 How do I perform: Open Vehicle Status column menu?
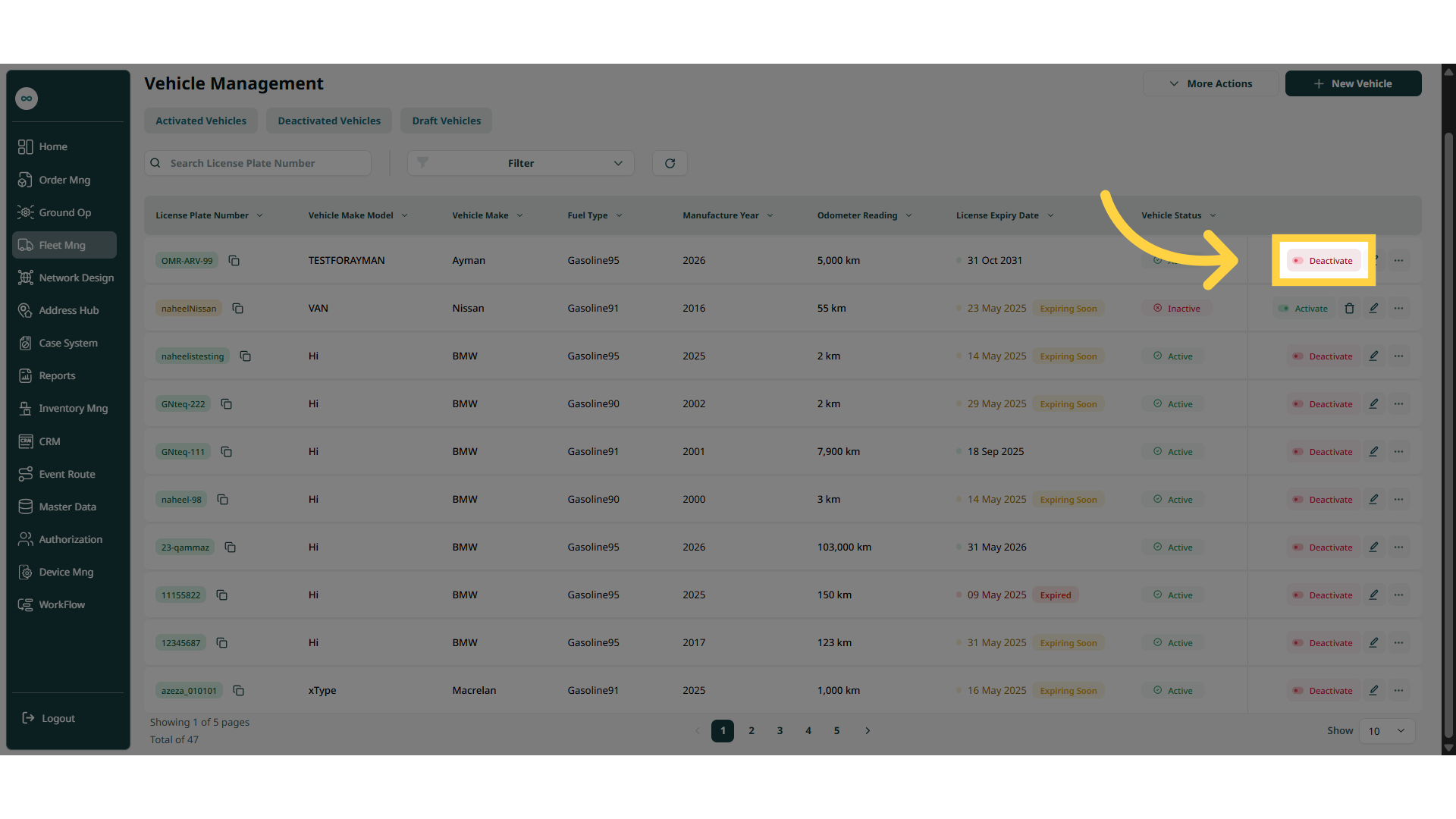(x=1213, y=215)
